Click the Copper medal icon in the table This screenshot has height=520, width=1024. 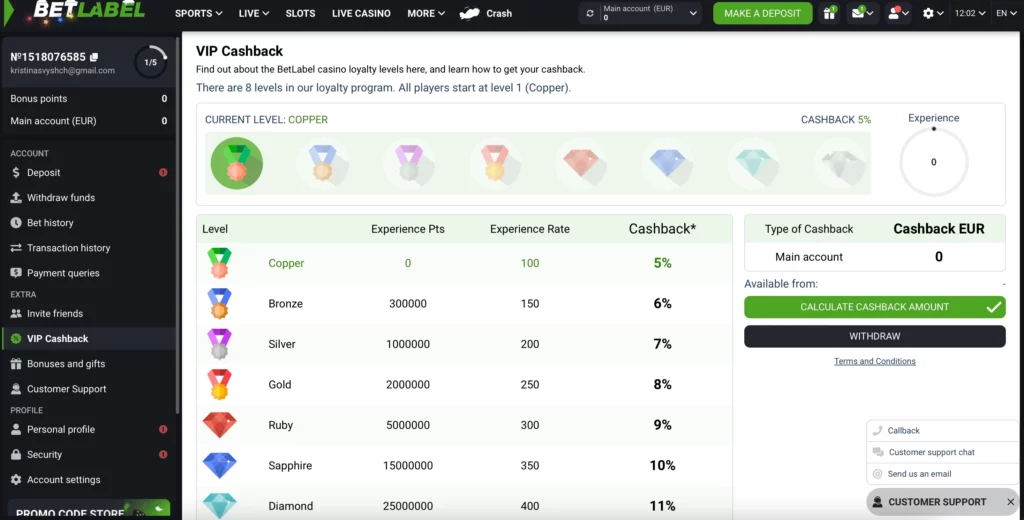tap(219, 263)
